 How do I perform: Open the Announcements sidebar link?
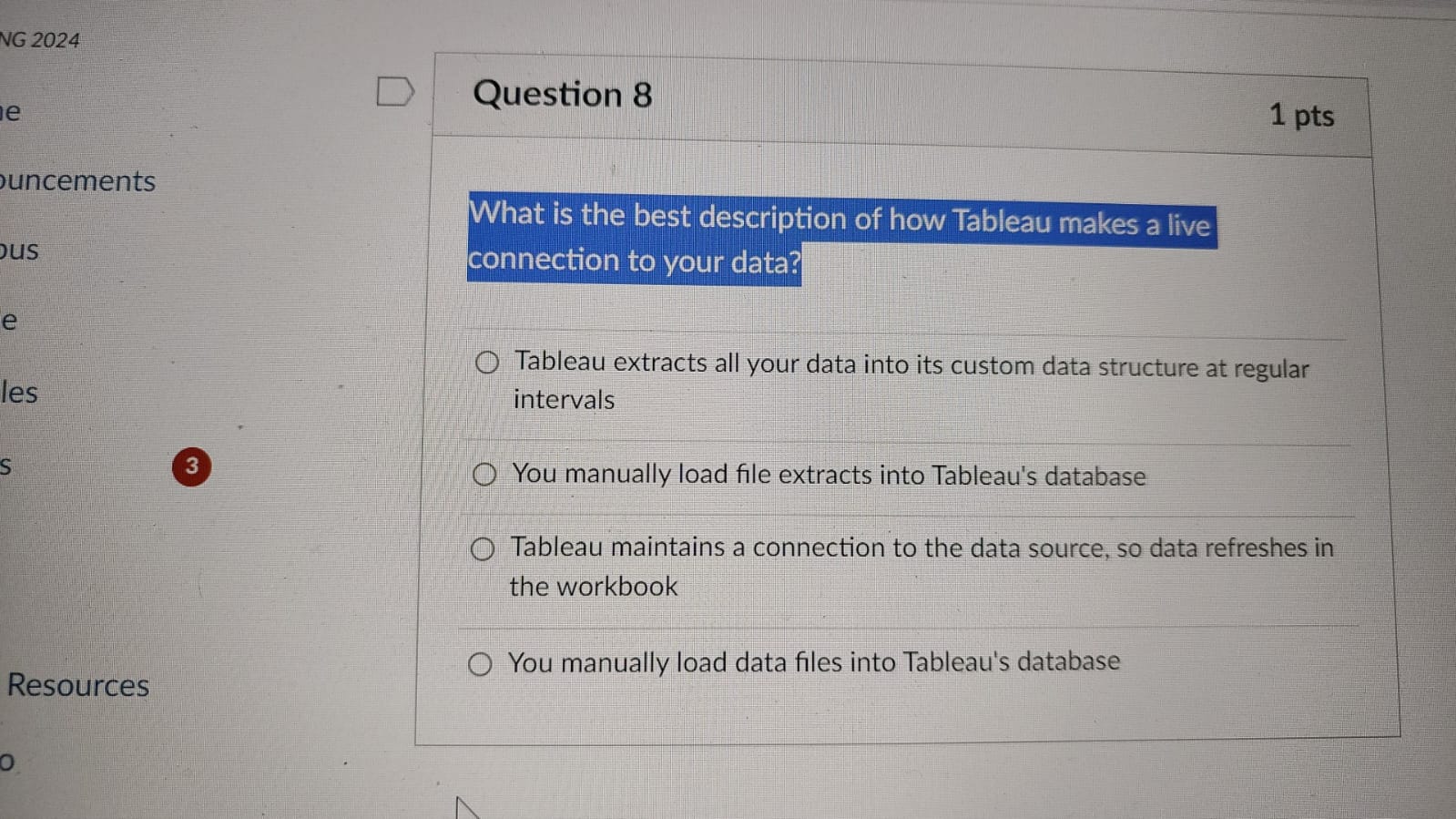coord(77,181)
